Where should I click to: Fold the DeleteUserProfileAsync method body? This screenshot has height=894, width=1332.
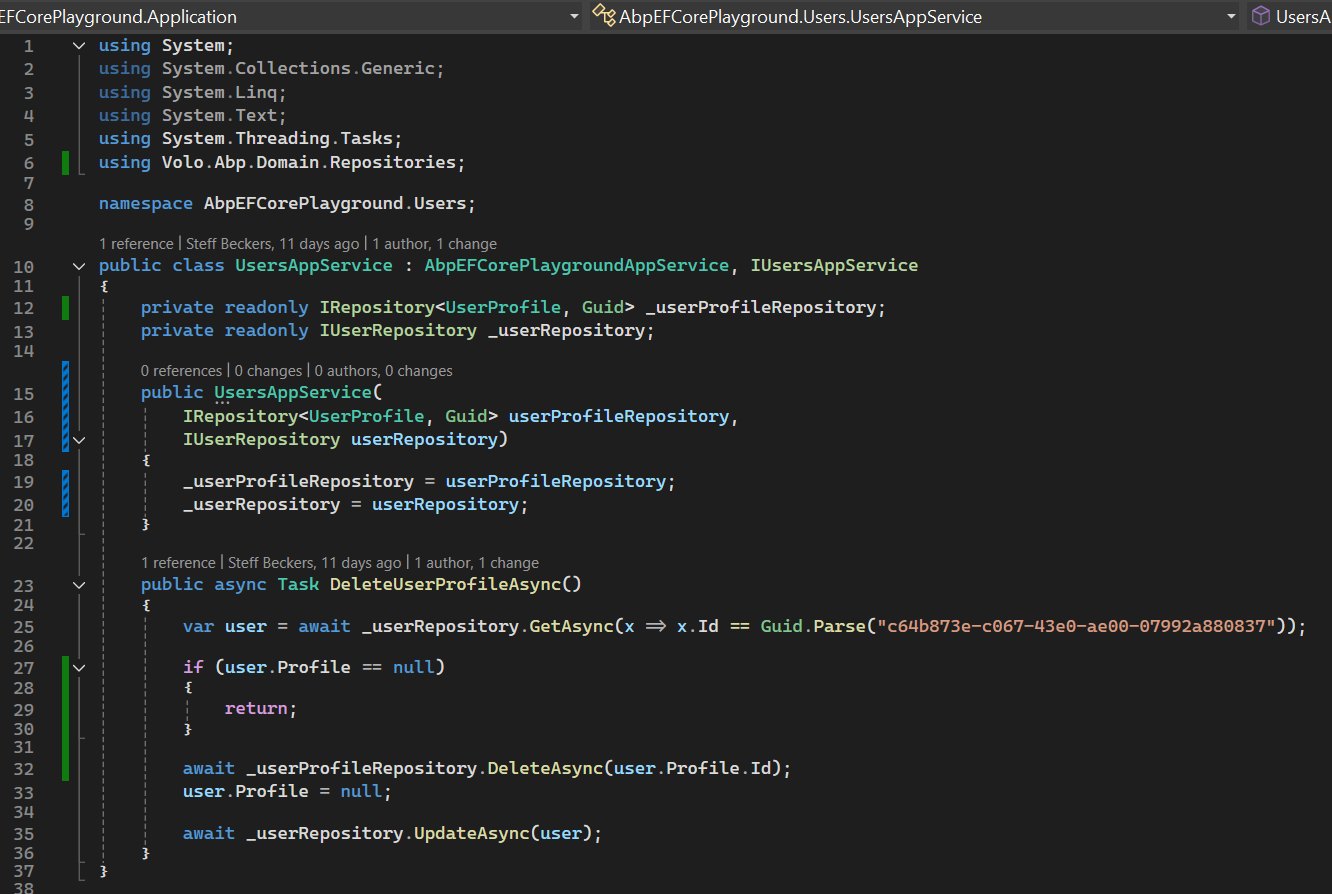(x=79, y=584)
